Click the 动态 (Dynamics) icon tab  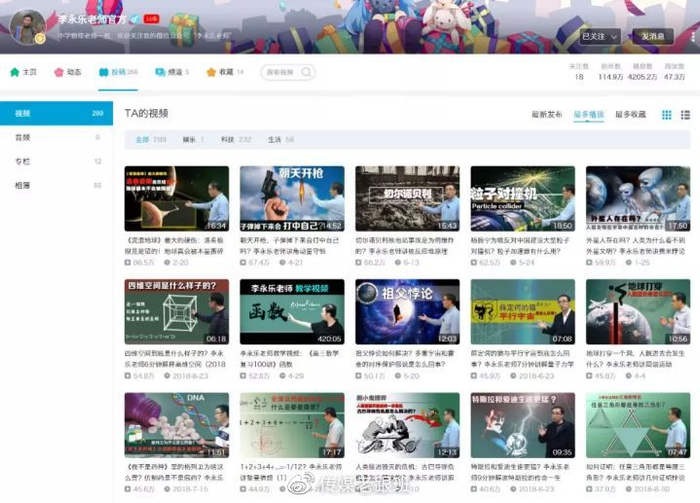(60, 72)
